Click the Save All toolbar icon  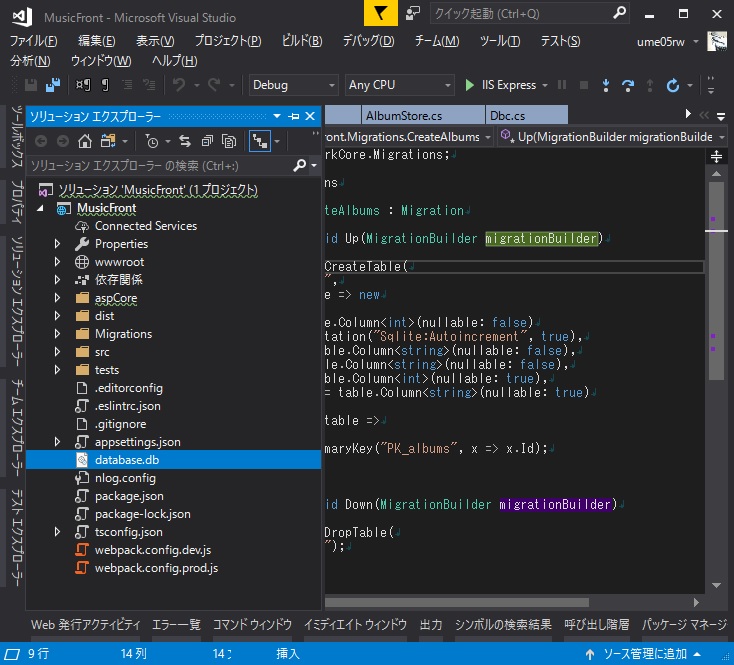click(x=53, y=85)
